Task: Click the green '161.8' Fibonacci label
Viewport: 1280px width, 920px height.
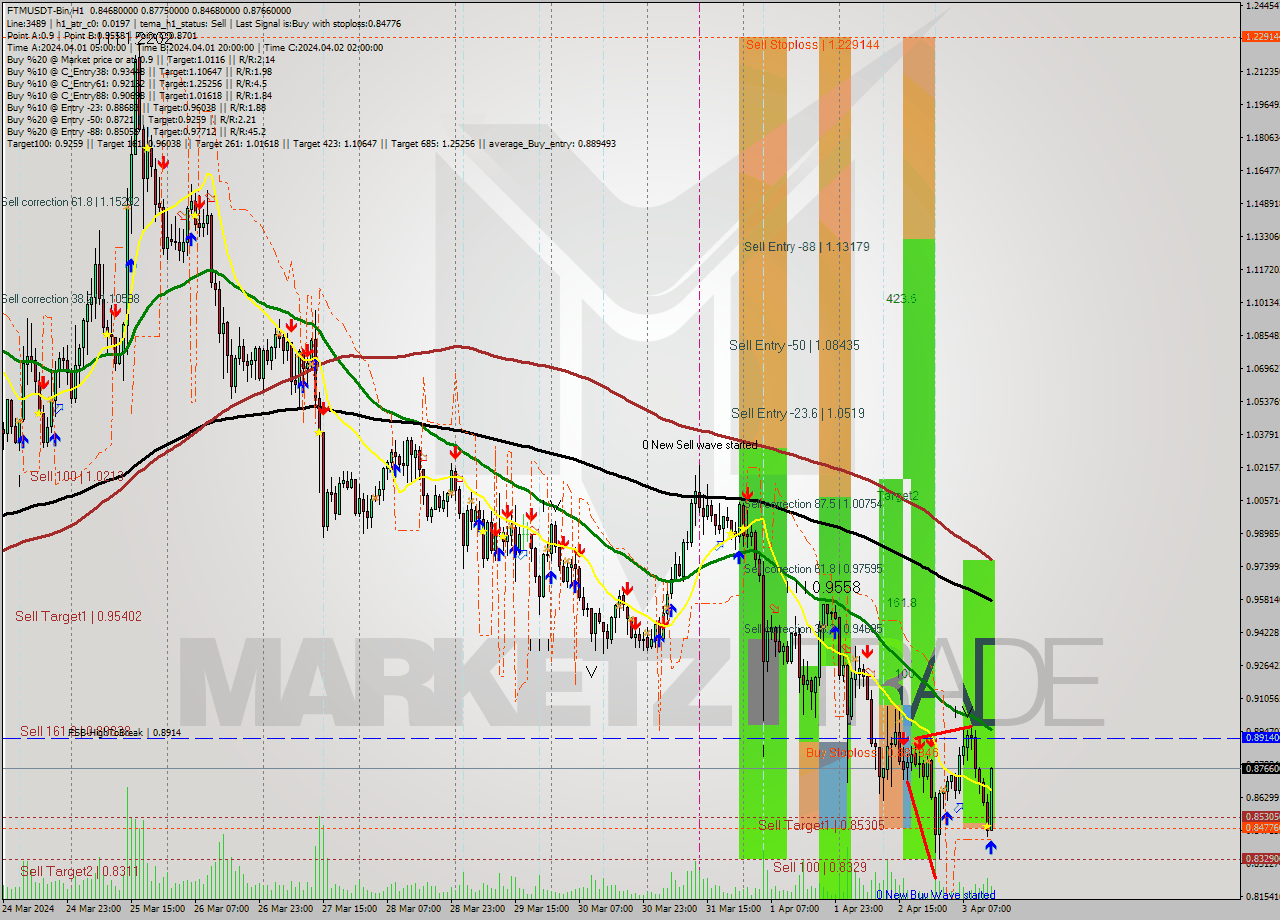Action: click(x=901, y=603)
